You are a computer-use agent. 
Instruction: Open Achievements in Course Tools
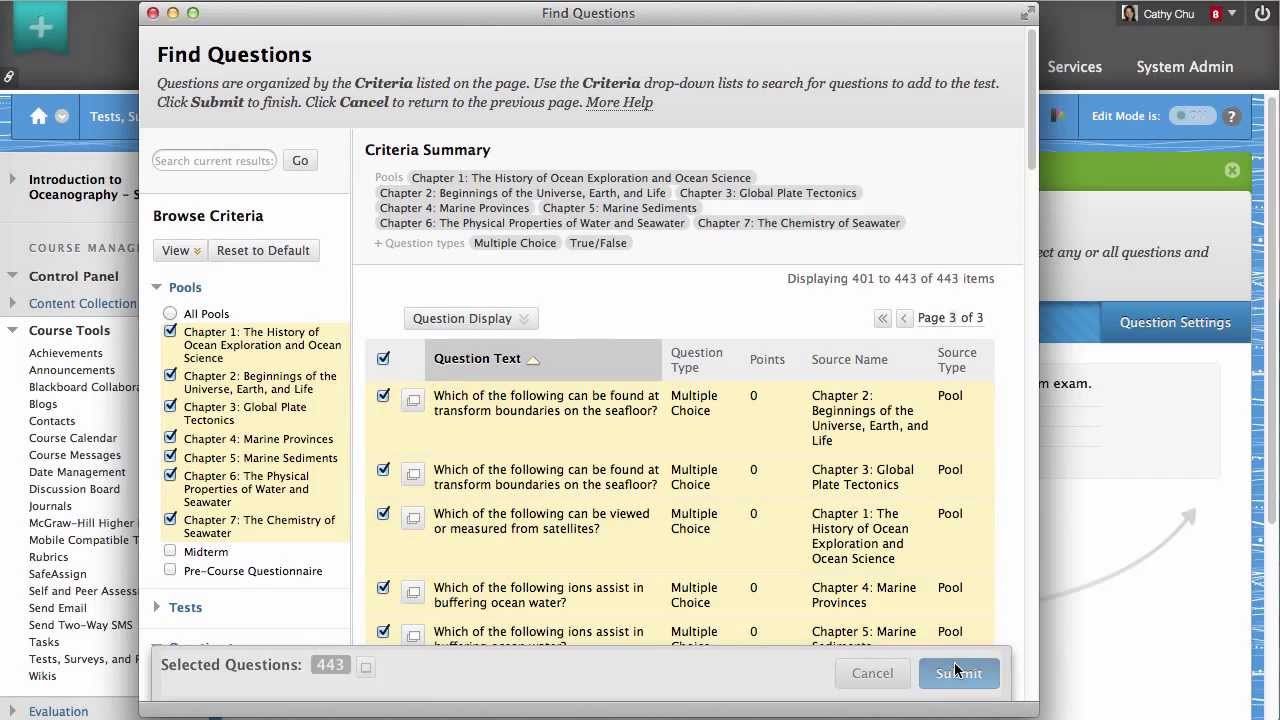(66, 353)
